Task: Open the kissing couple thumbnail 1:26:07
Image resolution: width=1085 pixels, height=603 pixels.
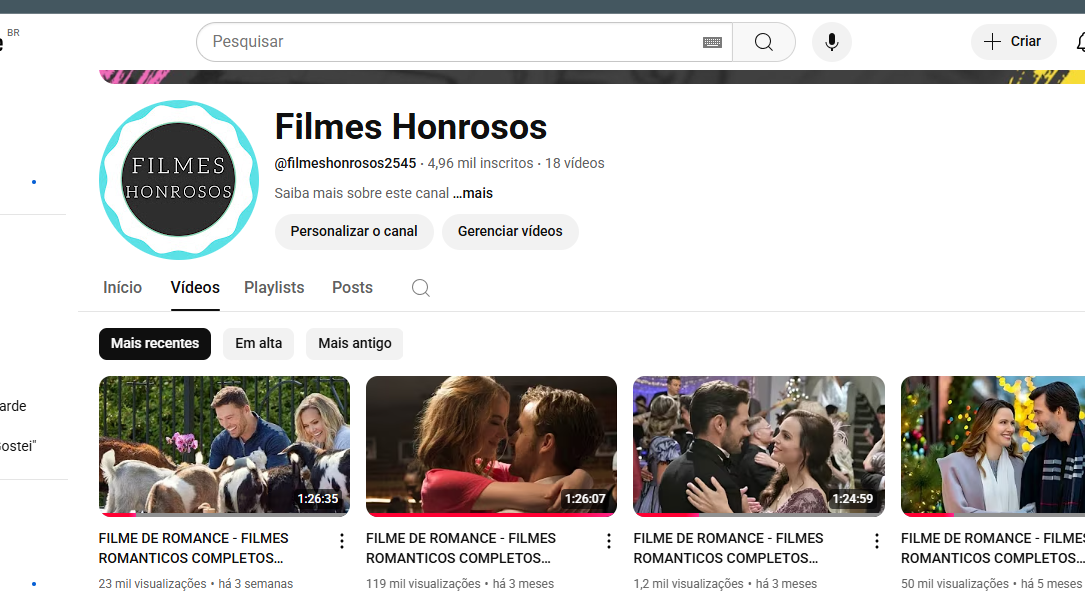Action: [491, 446]
